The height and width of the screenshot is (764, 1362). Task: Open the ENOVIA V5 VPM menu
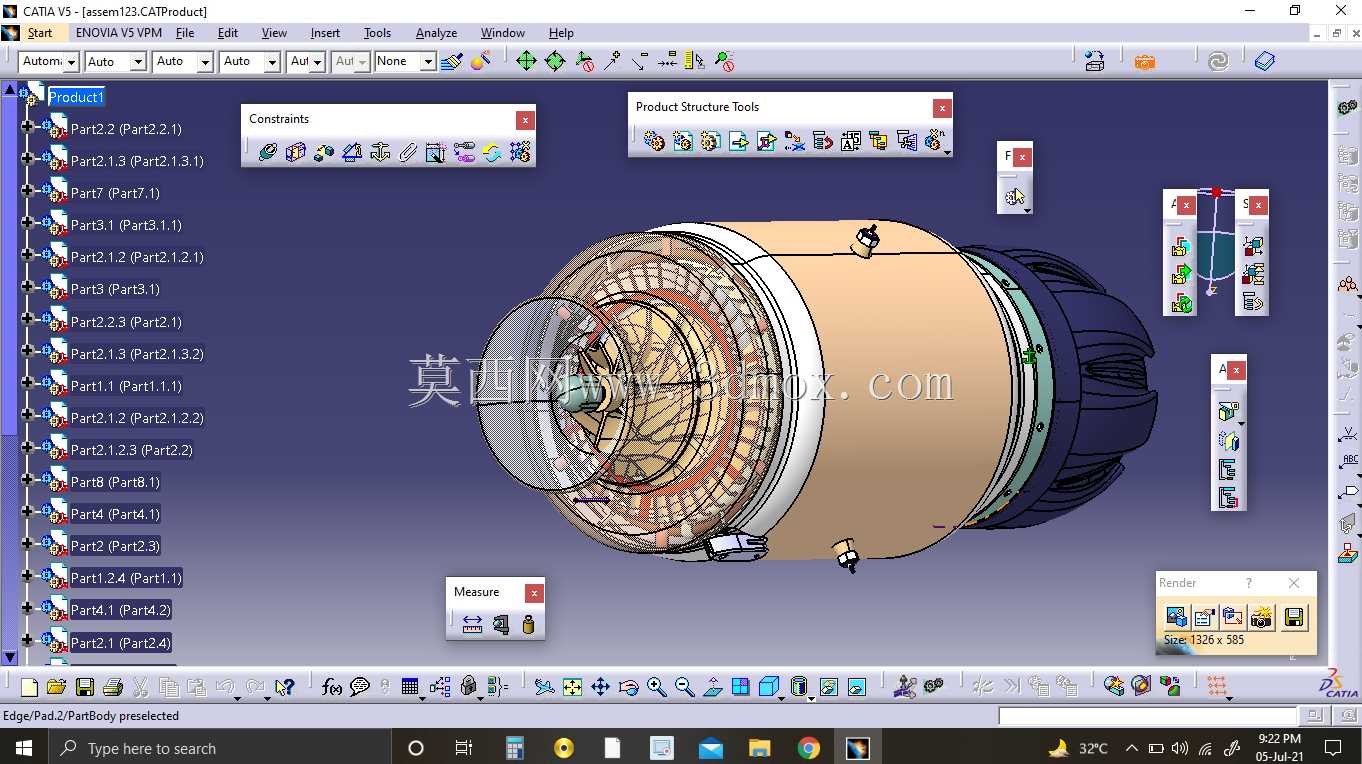pyautogui.click(x=119, y=33)
